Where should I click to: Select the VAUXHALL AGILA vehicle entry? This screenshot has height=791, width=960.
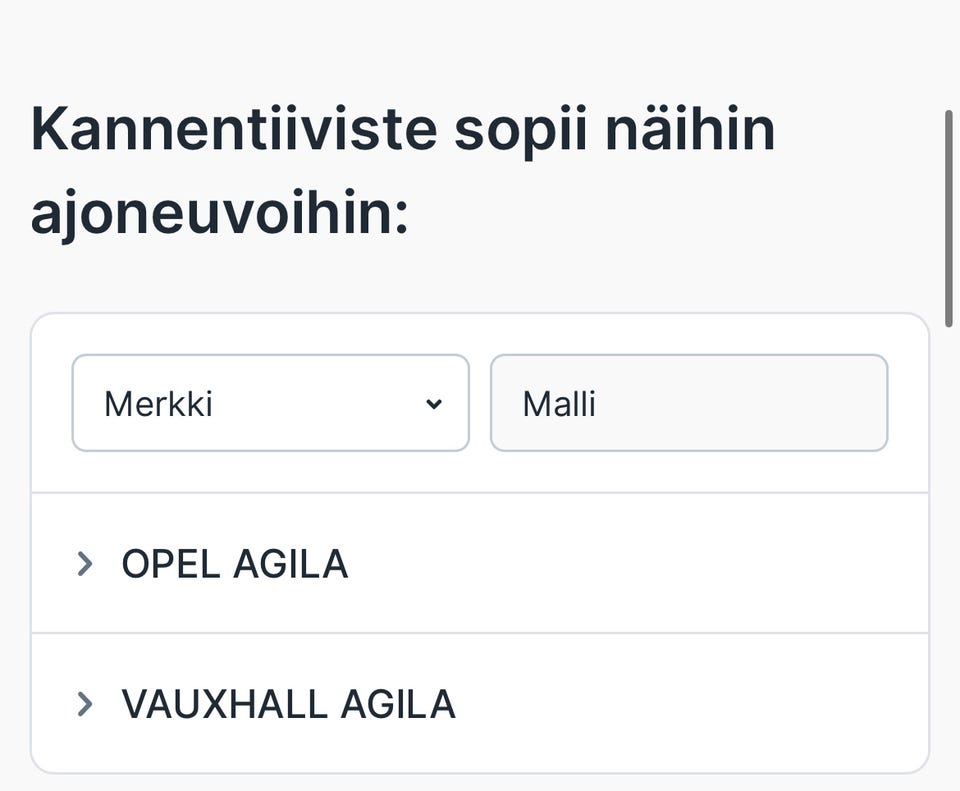[287, 704]
